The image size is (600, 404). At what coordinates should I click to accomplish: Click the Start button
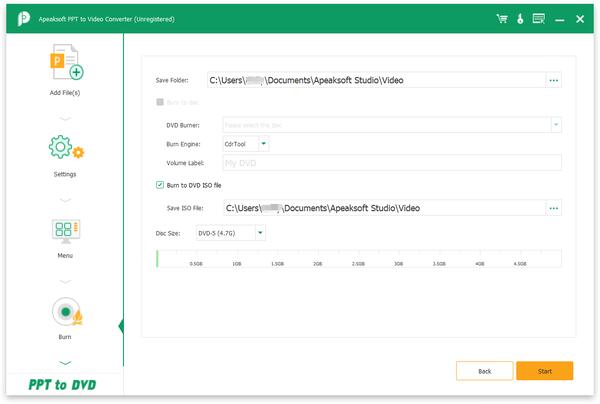click(545, 371)
